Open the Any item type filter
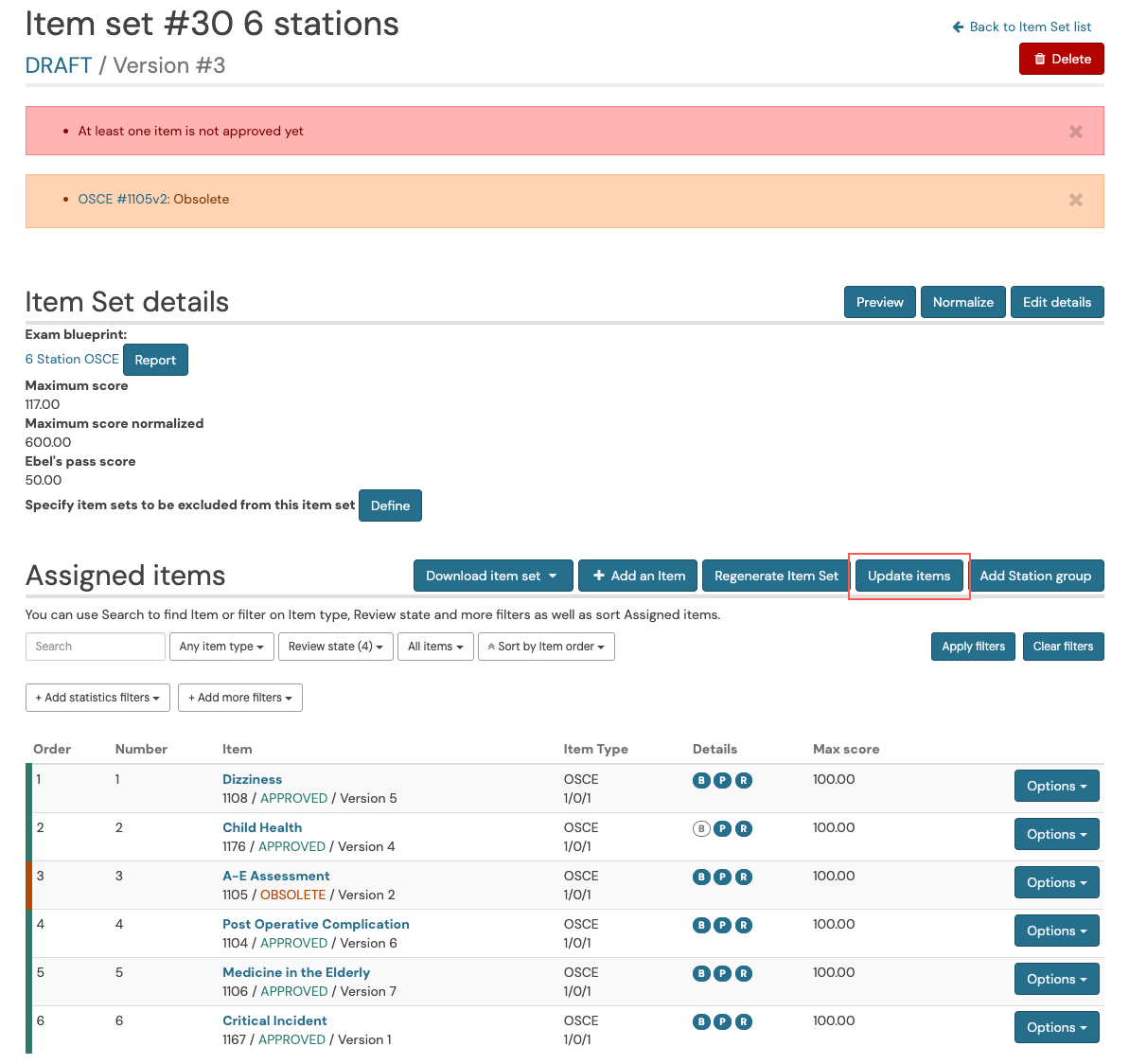1129x1064 pixels. tap(221, 647)
